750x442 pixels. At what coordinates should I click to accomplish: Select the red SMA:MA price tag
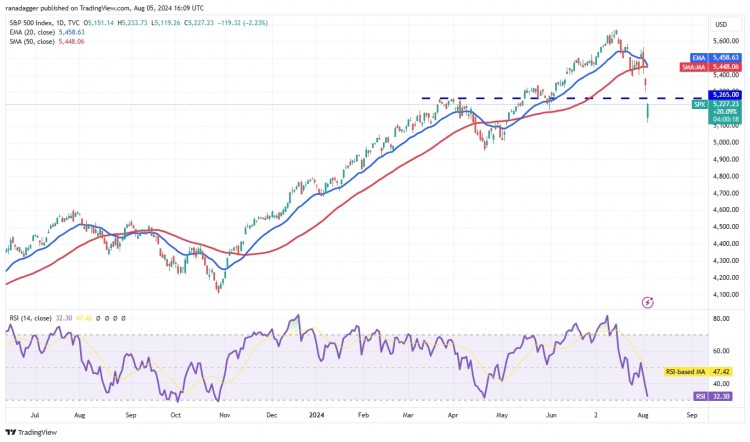pos(711,67)
